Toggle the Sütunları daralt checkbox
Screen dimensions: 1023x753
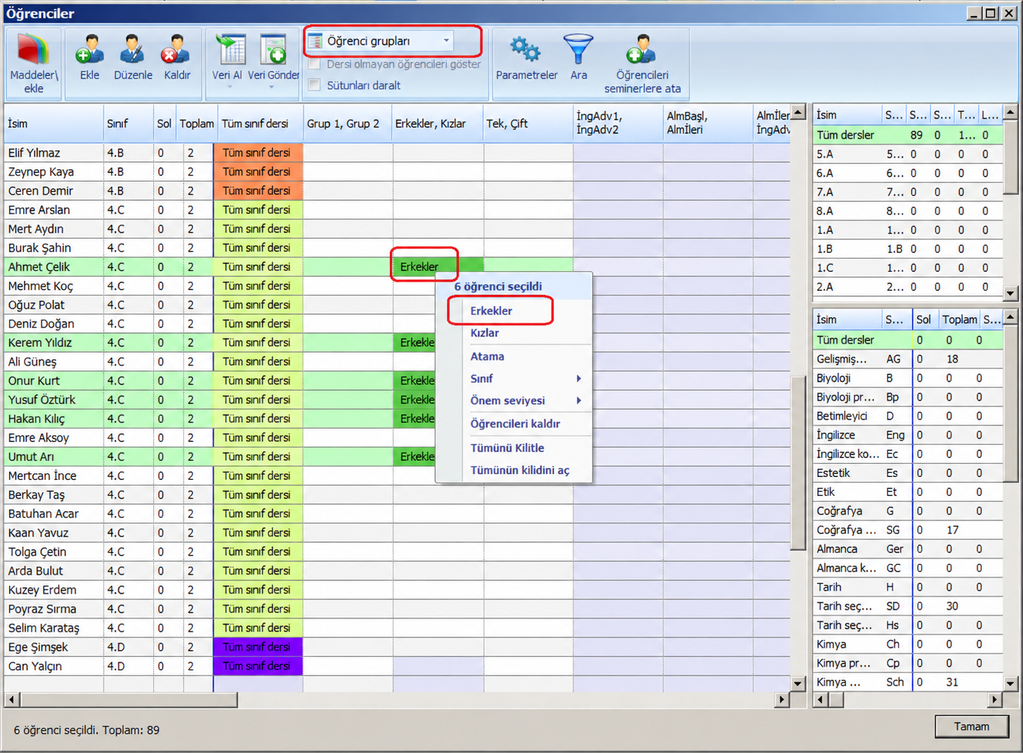click(314, 85)
